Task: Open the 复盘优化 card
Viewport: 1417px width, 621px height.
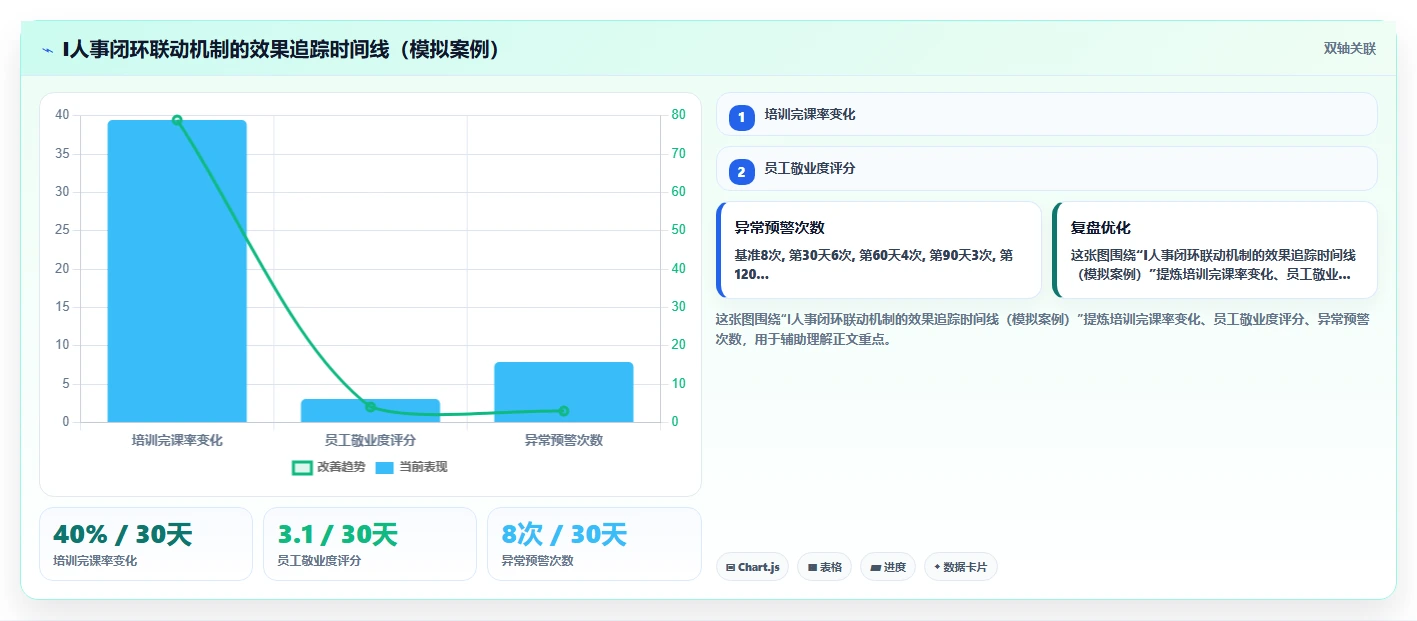Action: coord(1215,250)
